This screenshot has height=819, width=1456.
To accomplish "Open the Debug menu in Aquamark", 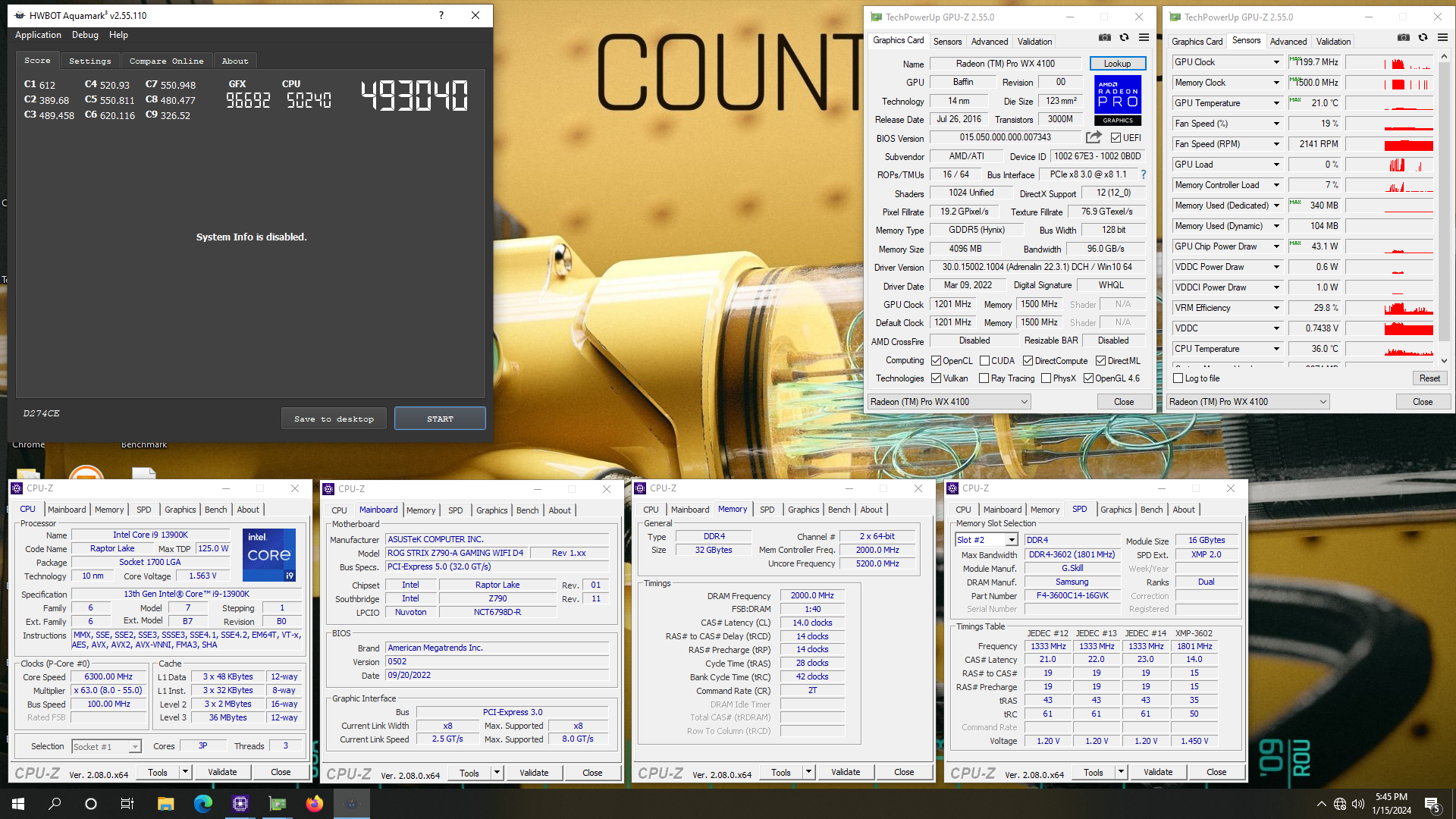I will [85, 35].
